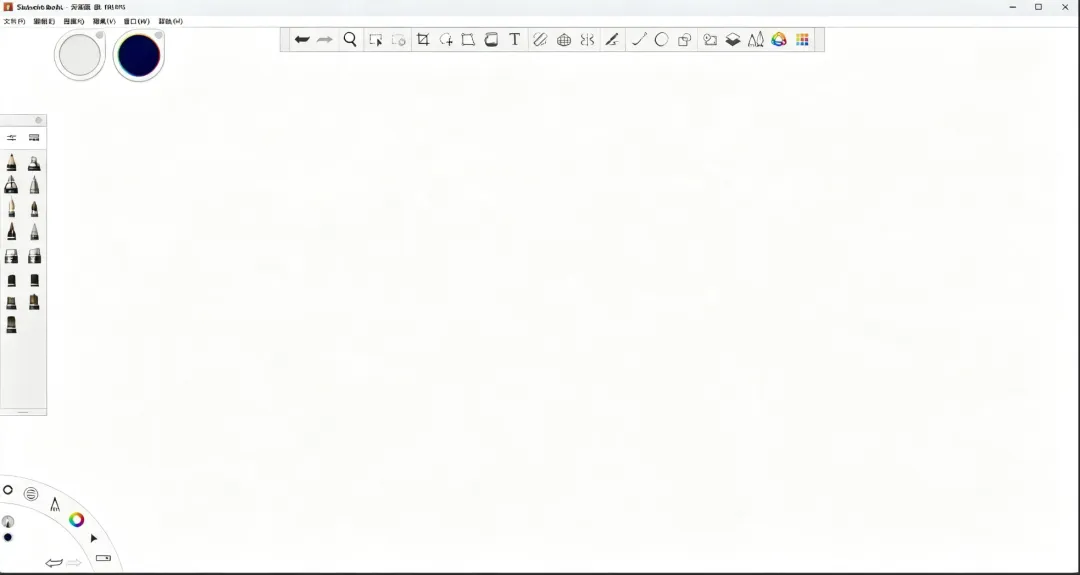This screenshot has width=1080, height=575.
Task: Toggle the Steady Stroke pen icon
Action: pos(612,40)
